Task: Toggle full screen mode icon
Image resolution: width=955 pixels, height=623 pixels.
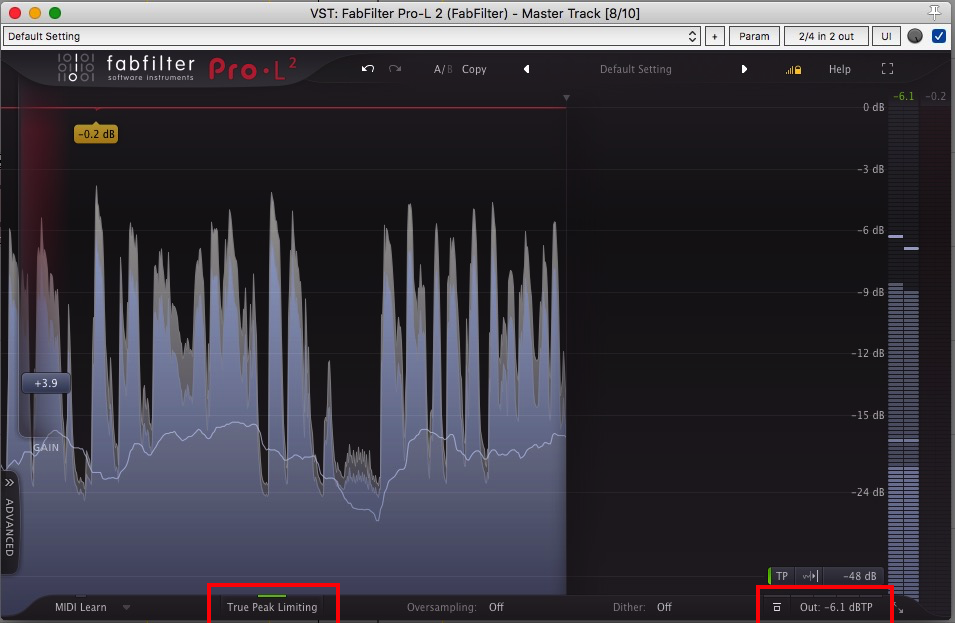Action: (x=887, y=69)
